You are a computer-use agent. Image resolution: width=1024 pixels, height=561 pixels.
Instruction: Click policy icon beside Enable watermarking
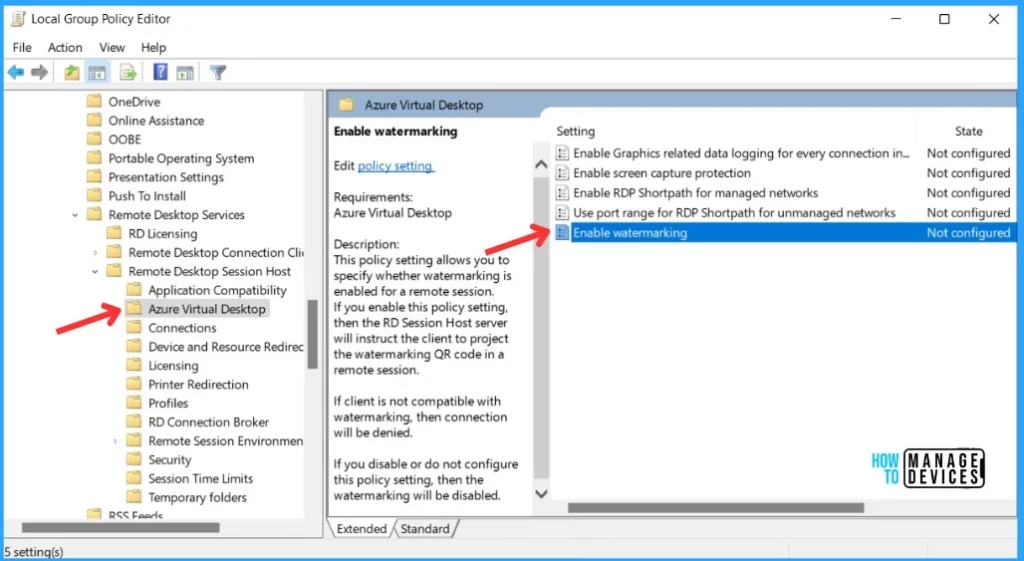(562, 232)
